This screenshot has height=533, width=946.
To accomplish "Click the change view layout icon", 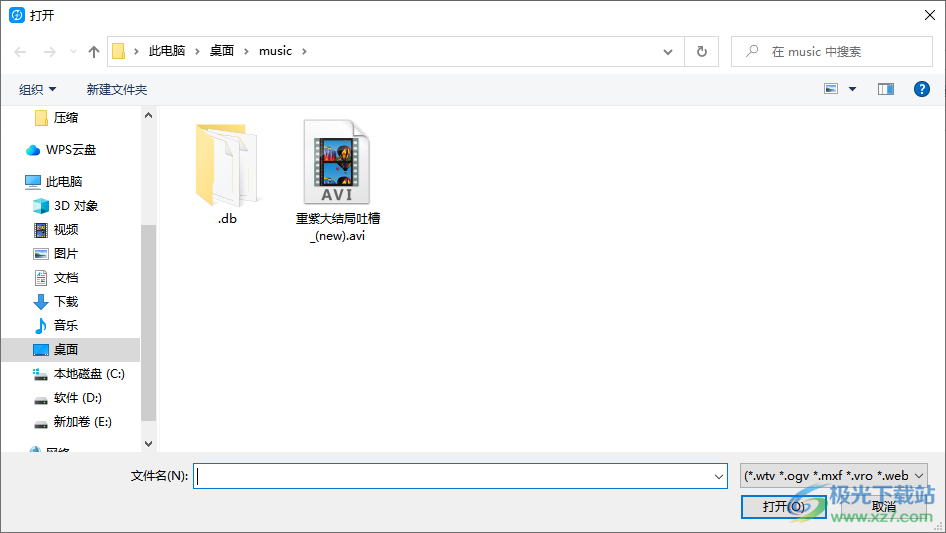I will tap(831, 89).
